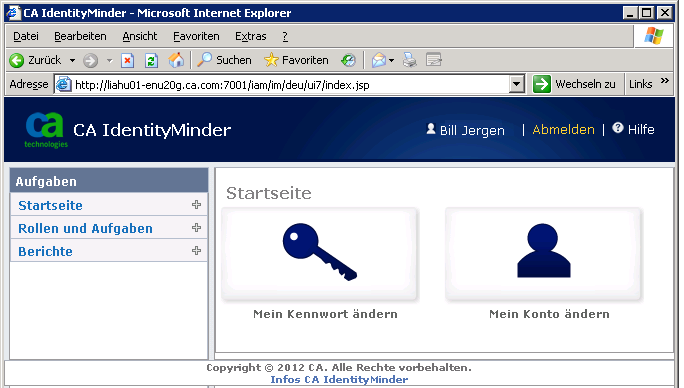
Task: Click the Internet Explorer icon in title bar
Action: coord(13,12)
